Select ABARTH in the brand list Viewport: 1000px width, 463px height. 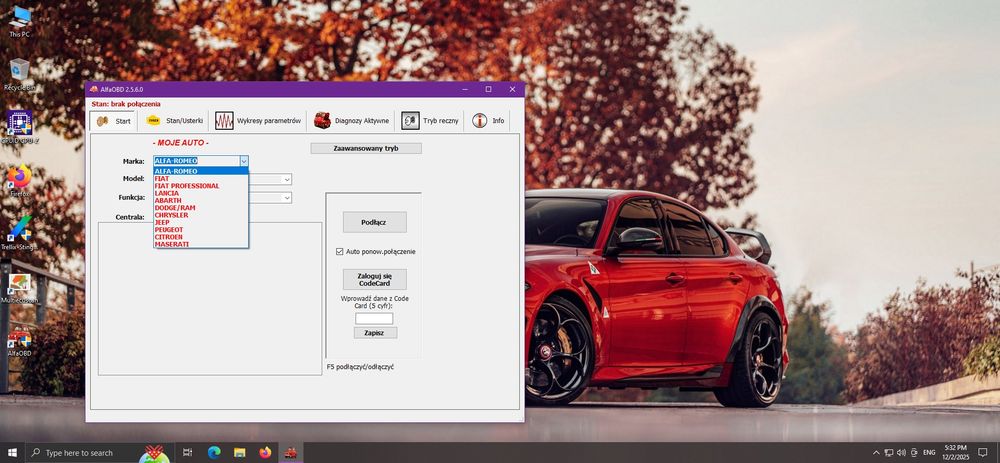(201, 200)
